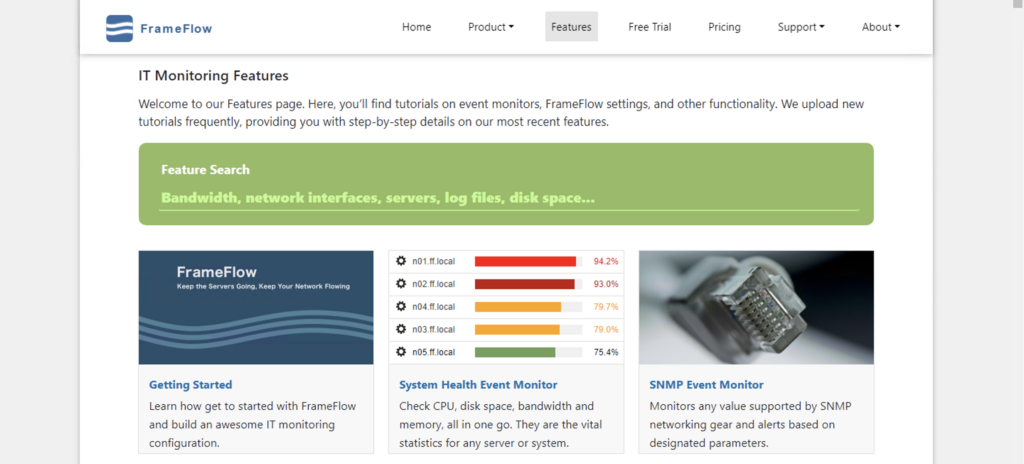Image resolution: width=1024 pixels, height=464 pixels.
Task: Open the SNMP Event Monitor link
Action: tap(707, 385)
